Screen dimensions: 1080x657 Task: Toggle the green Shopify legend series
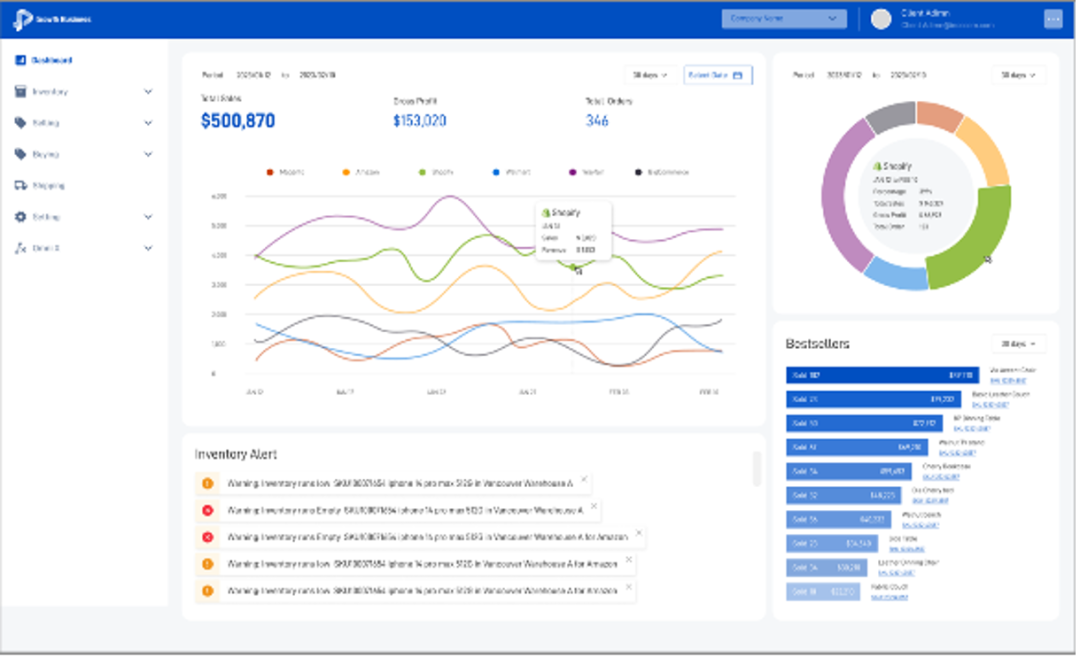point(436,172)
